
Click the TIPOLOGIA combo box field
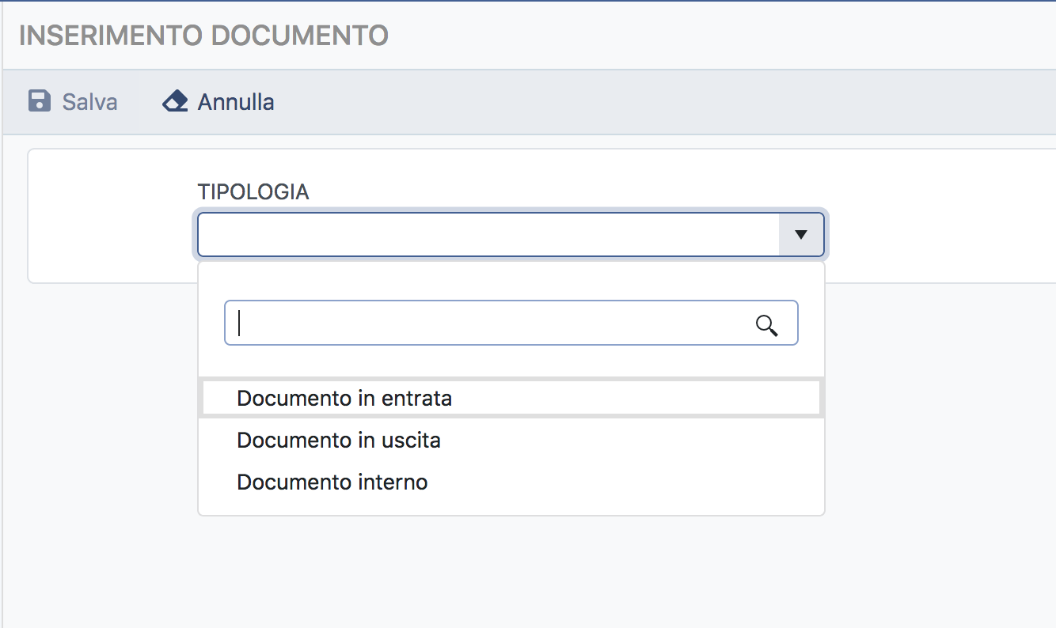click(x=511, y=234)
